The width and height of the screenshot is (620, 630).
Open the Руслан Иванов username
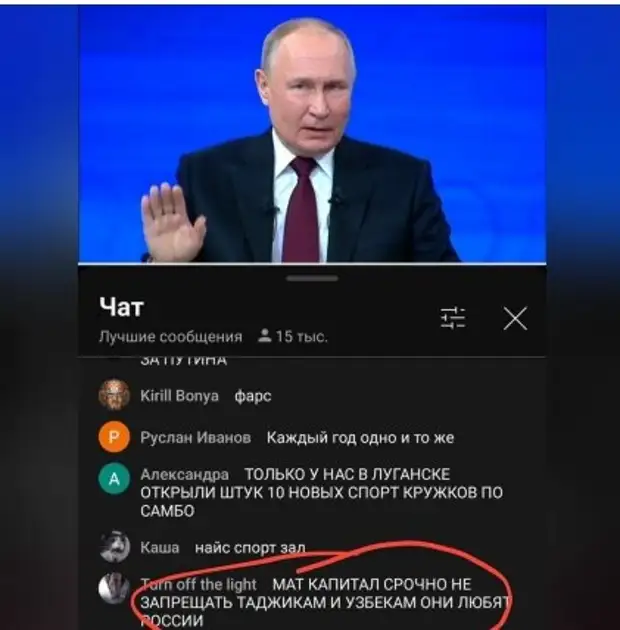click(196, 438)
